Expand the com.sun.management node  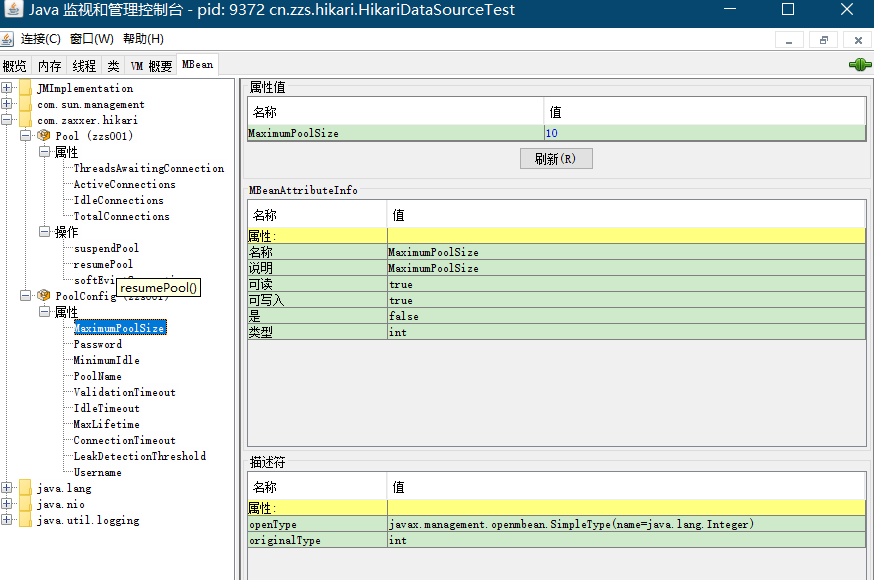[x=7, y=104]
